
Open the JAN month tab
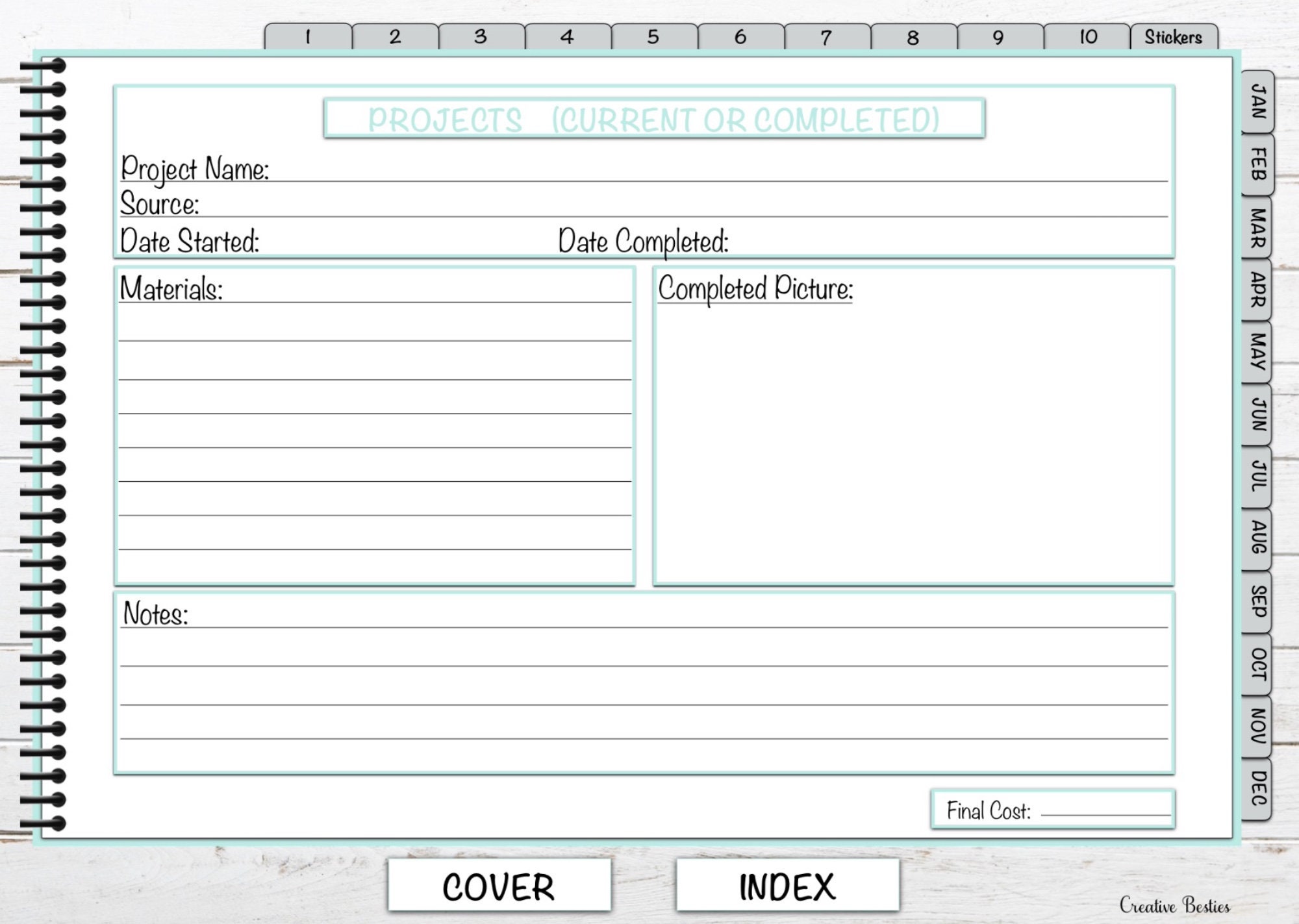click(1259, 104)
